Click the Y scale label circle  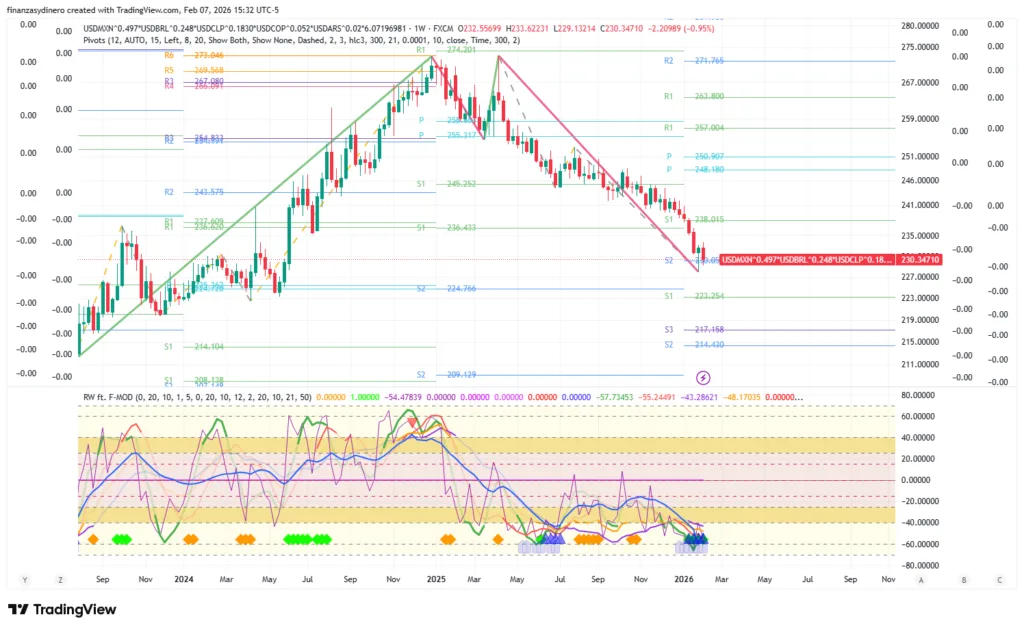pyautogui.click(x=24, y=579)
